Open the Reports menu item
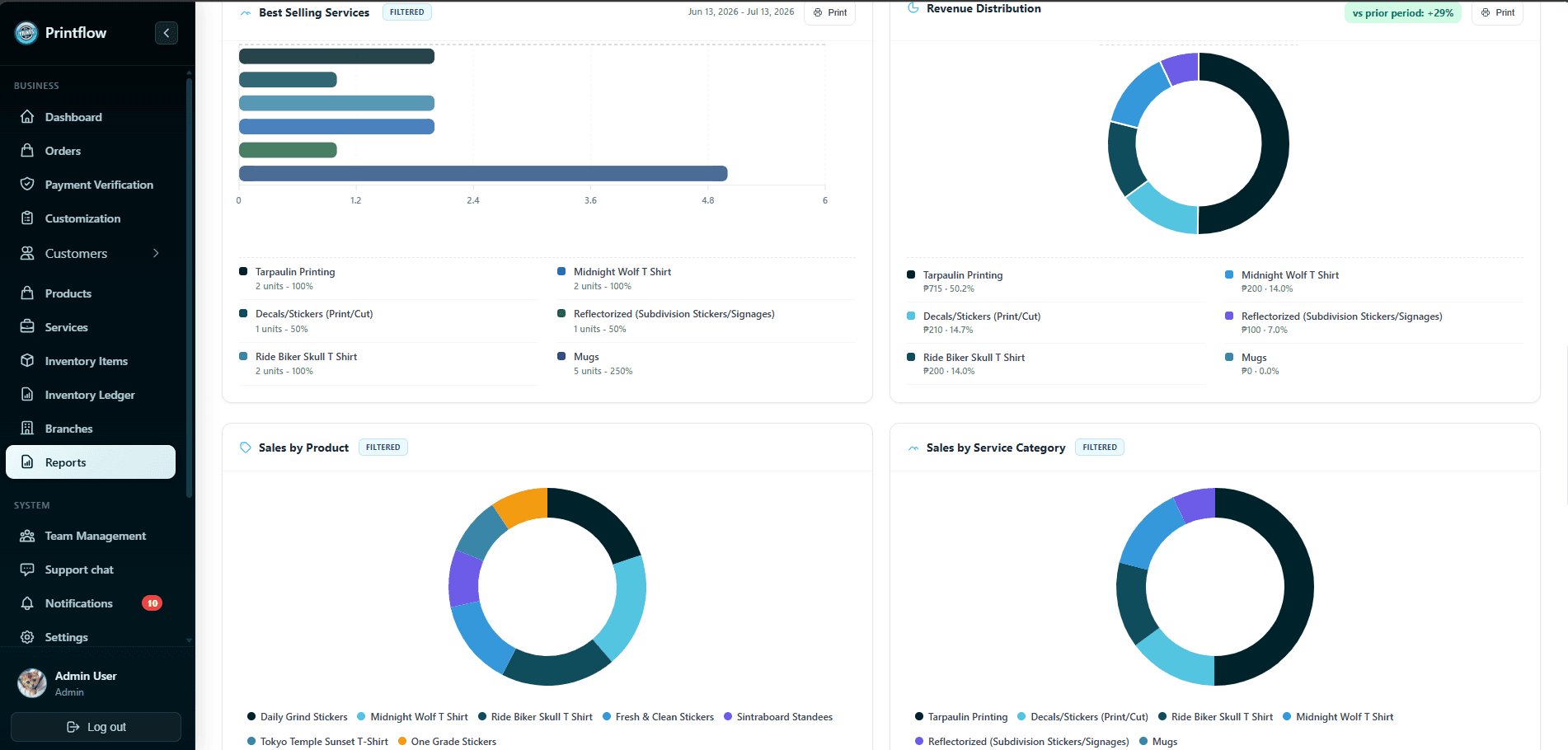This screenshot has width=1568, height=750. point(91,462)
